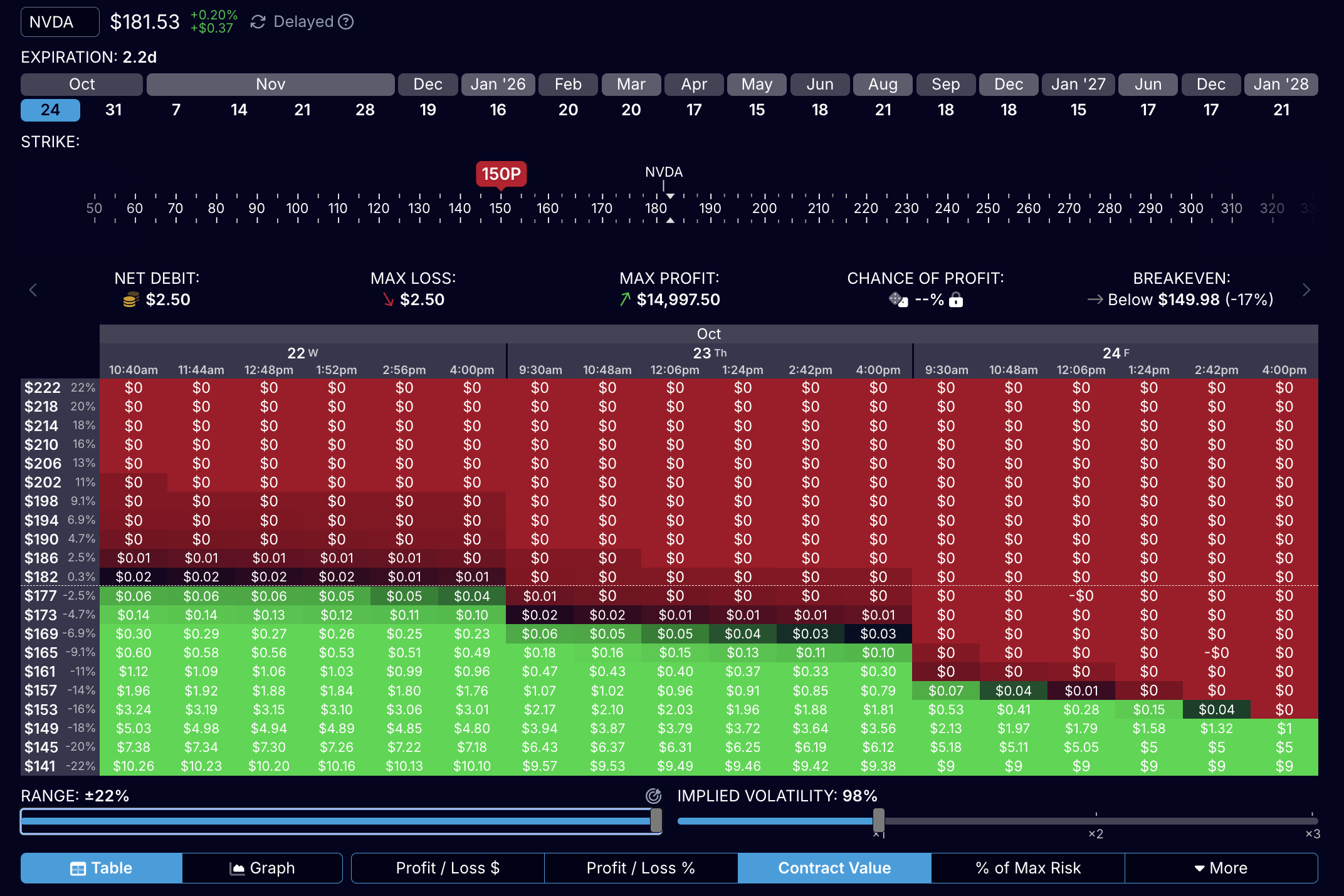
Task: Select the % of Max Risk tab
Action: pos(1028,868)
